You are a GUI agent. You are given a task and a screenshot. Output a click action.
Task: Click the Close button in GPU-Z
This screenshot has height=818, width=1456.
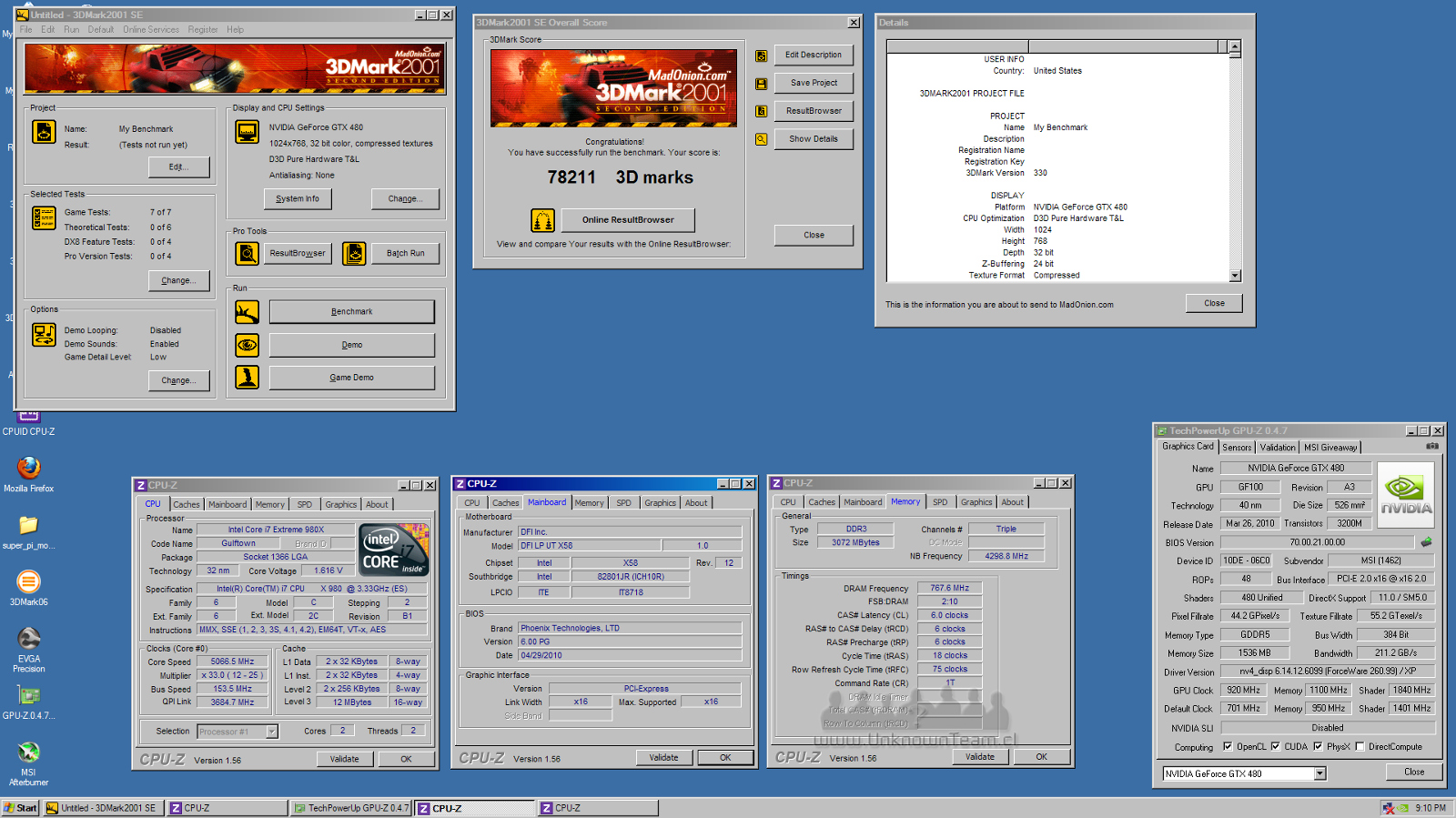coord(1414,772)
